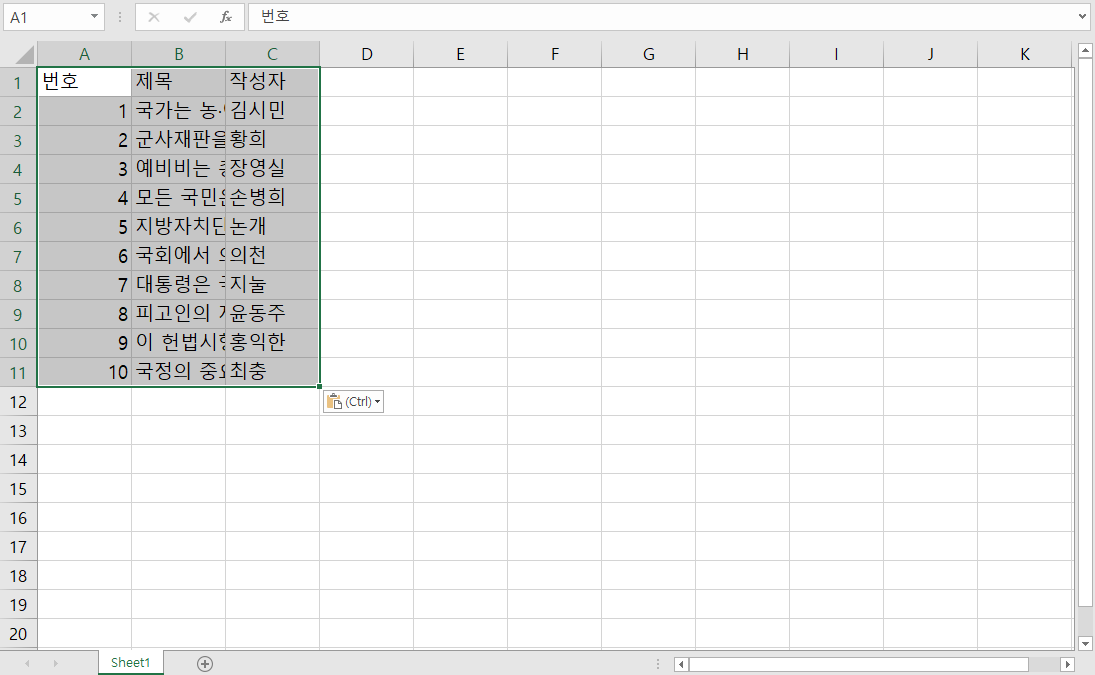Select row 5 header
Screen dimensions: 1095x675
[18, 199]
